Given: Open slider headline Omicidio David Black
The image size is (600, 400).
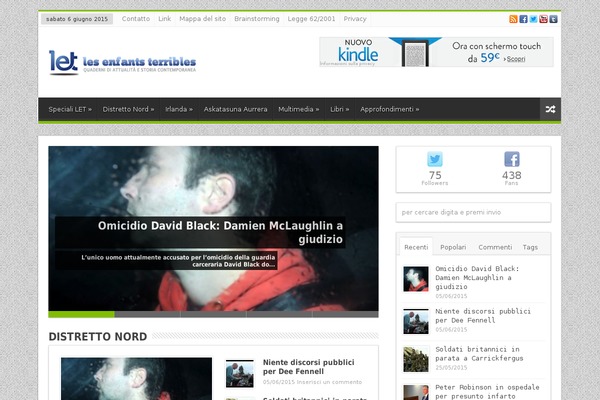Looking at the screenshot, I should coord(220,232).
